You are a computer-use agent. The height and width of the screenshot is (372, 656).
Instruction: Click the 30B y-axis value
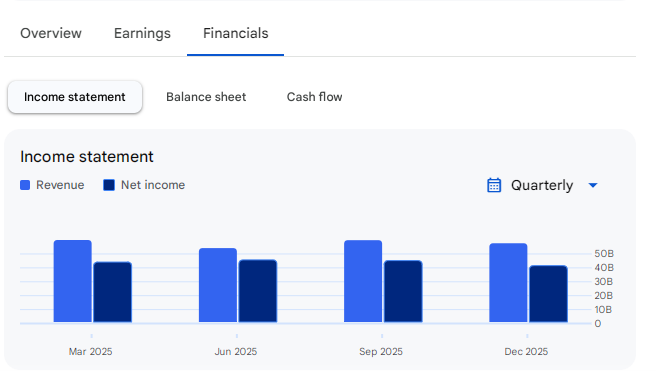[604, 282]
